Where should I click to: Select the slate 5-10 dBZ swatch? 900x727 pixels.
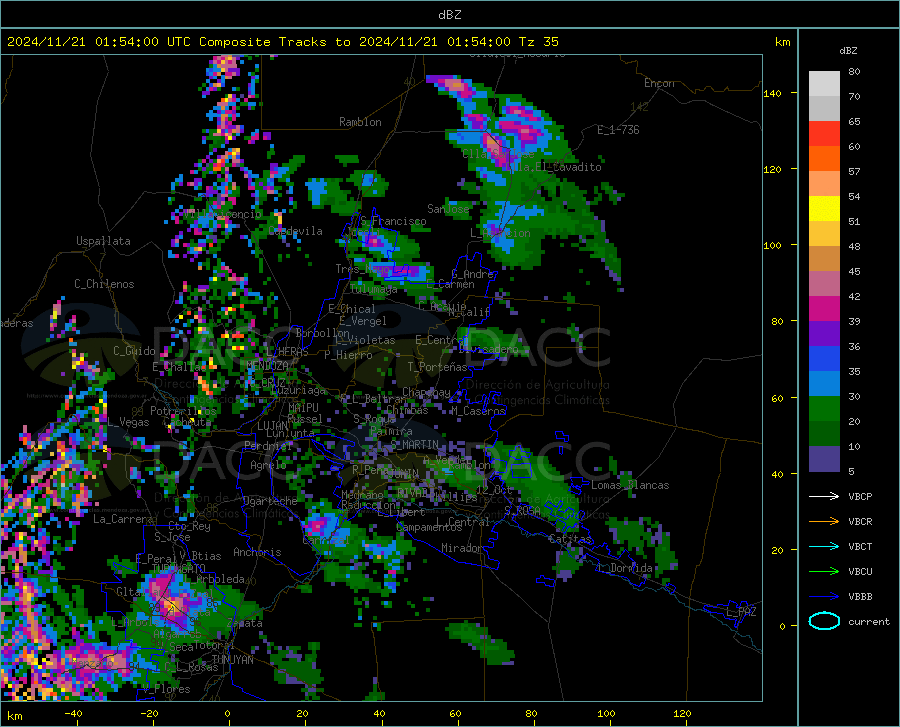824,459
